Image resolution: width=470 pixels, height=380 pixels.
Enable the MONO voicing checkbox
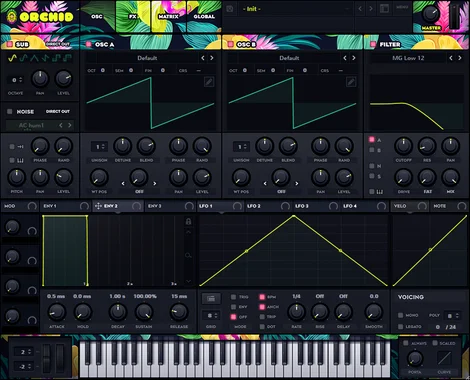(401, 315)
